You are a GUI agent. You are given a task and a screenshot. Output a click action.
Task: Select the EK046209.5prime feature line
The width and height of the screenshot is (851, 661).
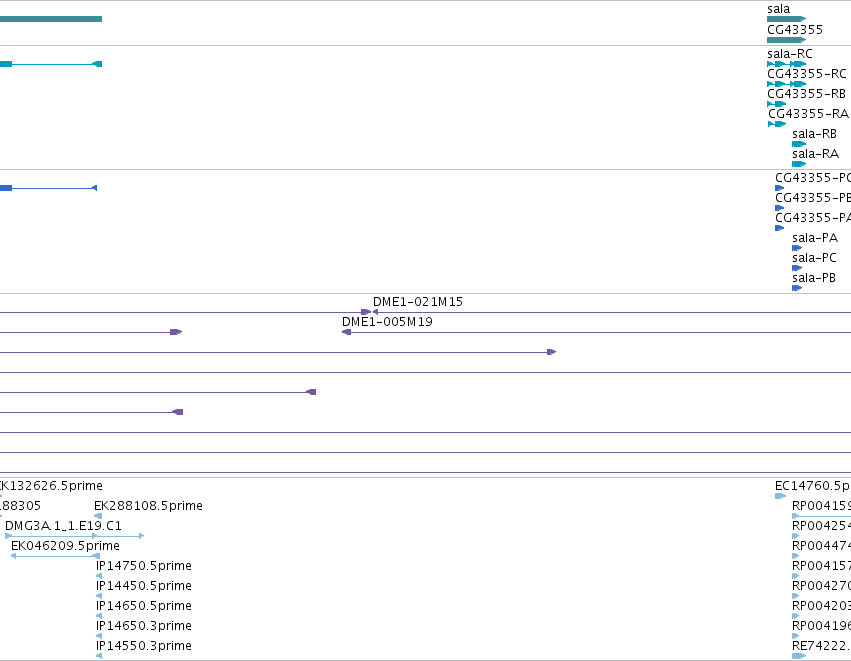[x=55, y=556]
